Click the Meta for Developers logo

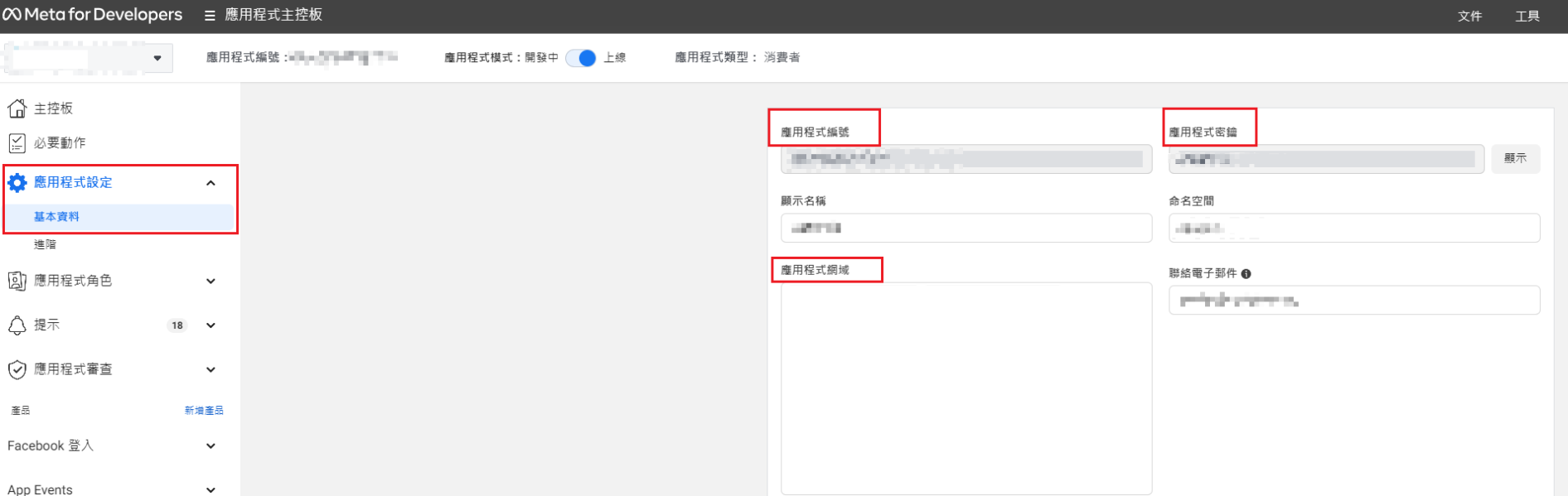pos(92,15)
